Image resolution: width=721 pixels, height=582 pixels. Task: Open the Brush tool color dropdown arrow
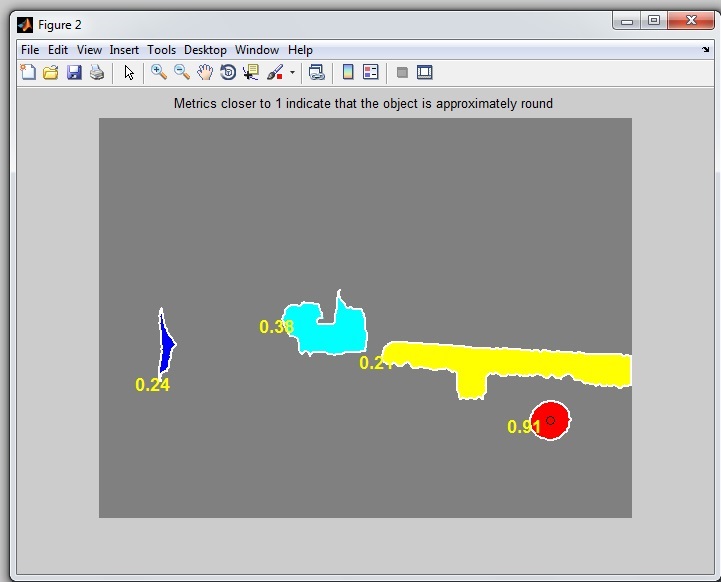[292, 72]
